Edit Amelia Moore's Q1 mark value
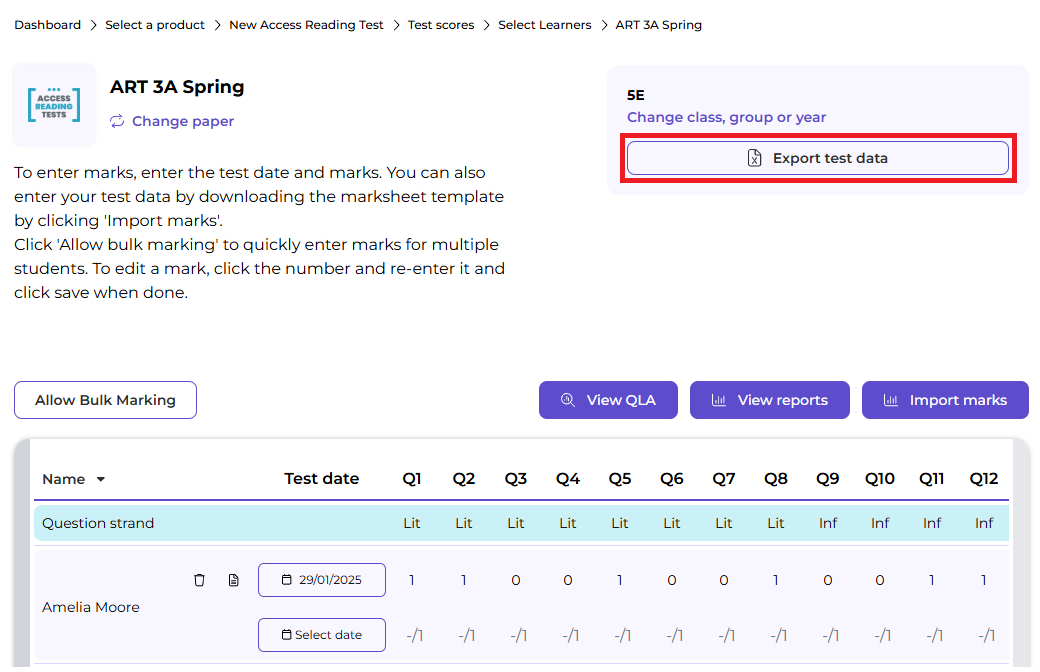This screenshot has width=1040, height=672. point(412,579)
